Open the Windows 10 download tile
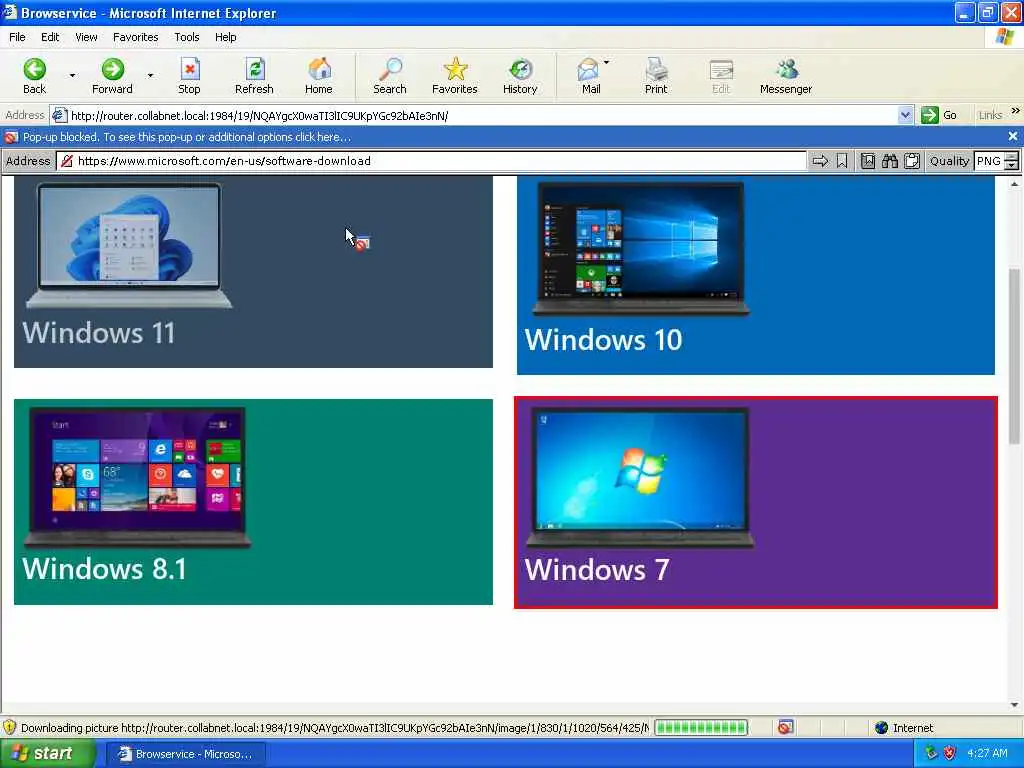Viewport: 1024px width, 768px height. (756, 275)
